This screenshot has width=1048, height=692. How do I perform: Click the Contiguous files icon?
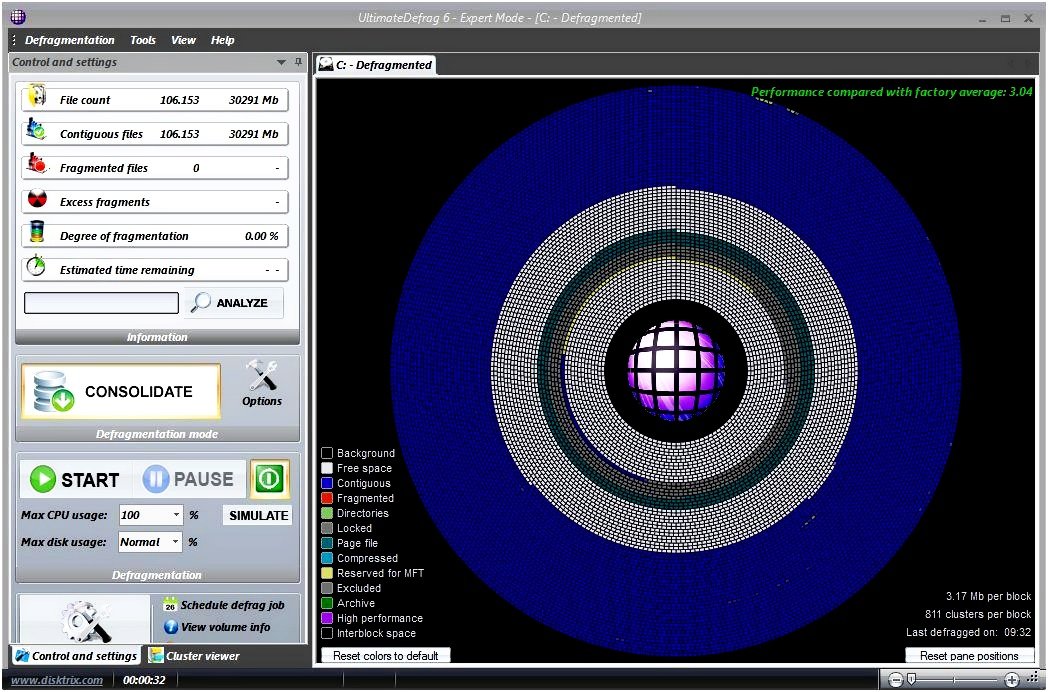pyautogui.click(x=36, y=130)
